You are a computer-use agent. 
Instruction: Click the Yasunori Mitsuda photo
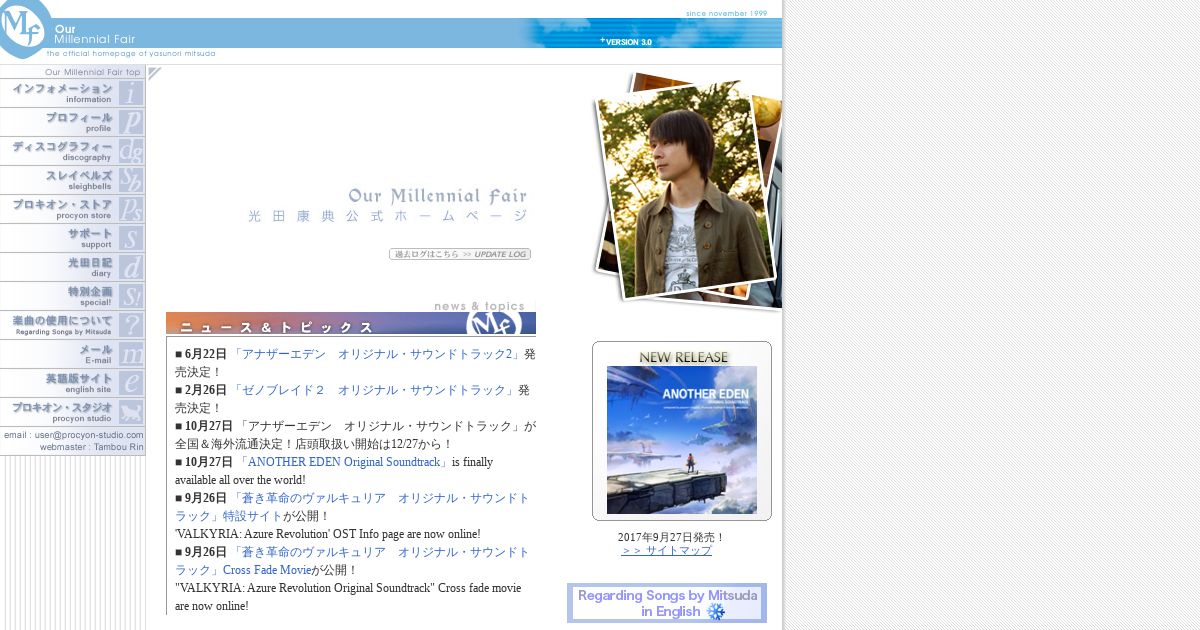tap(685, 192)
